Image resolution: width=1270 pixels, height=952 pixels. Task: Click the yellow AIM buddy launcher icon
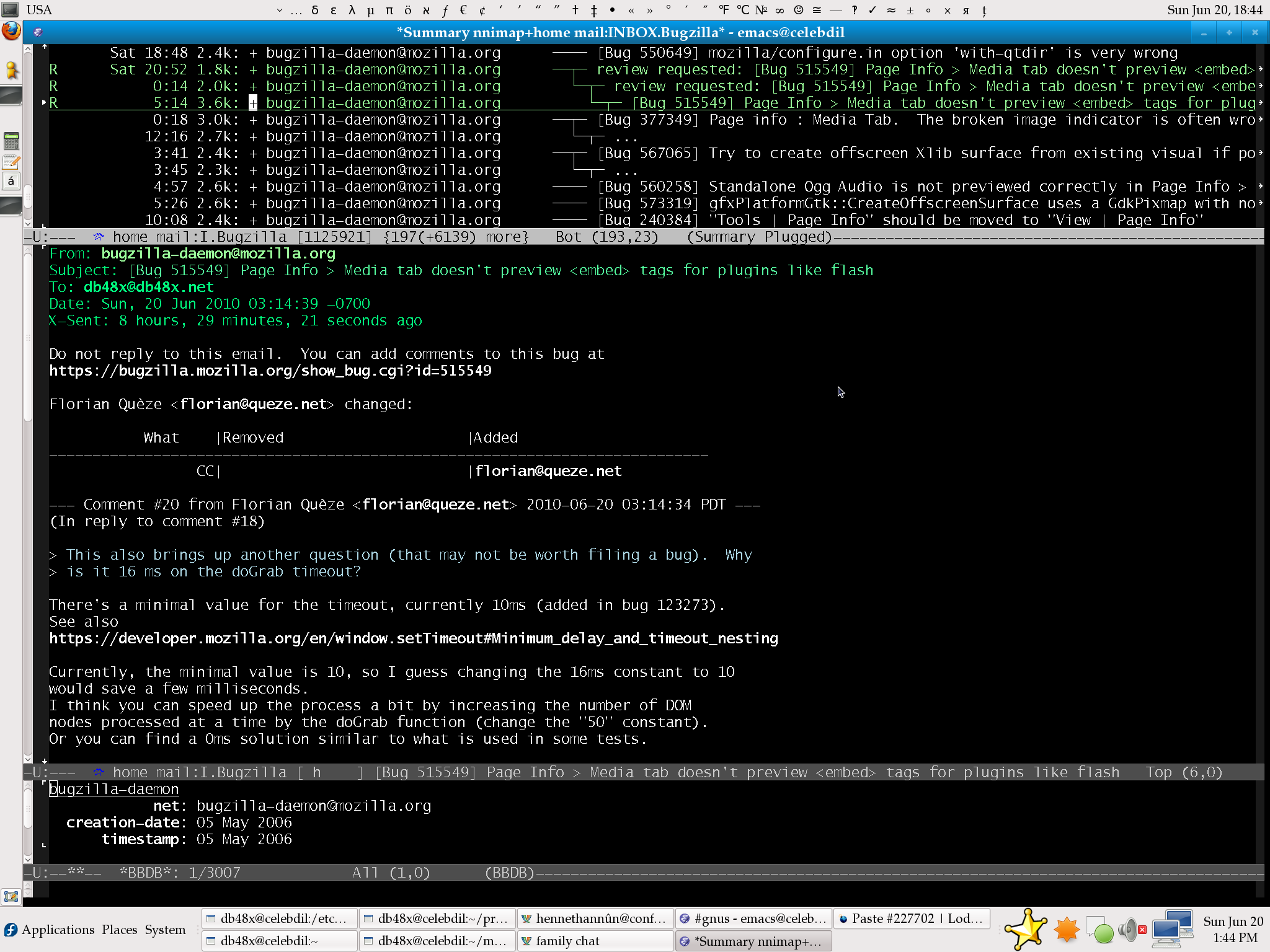11,70
